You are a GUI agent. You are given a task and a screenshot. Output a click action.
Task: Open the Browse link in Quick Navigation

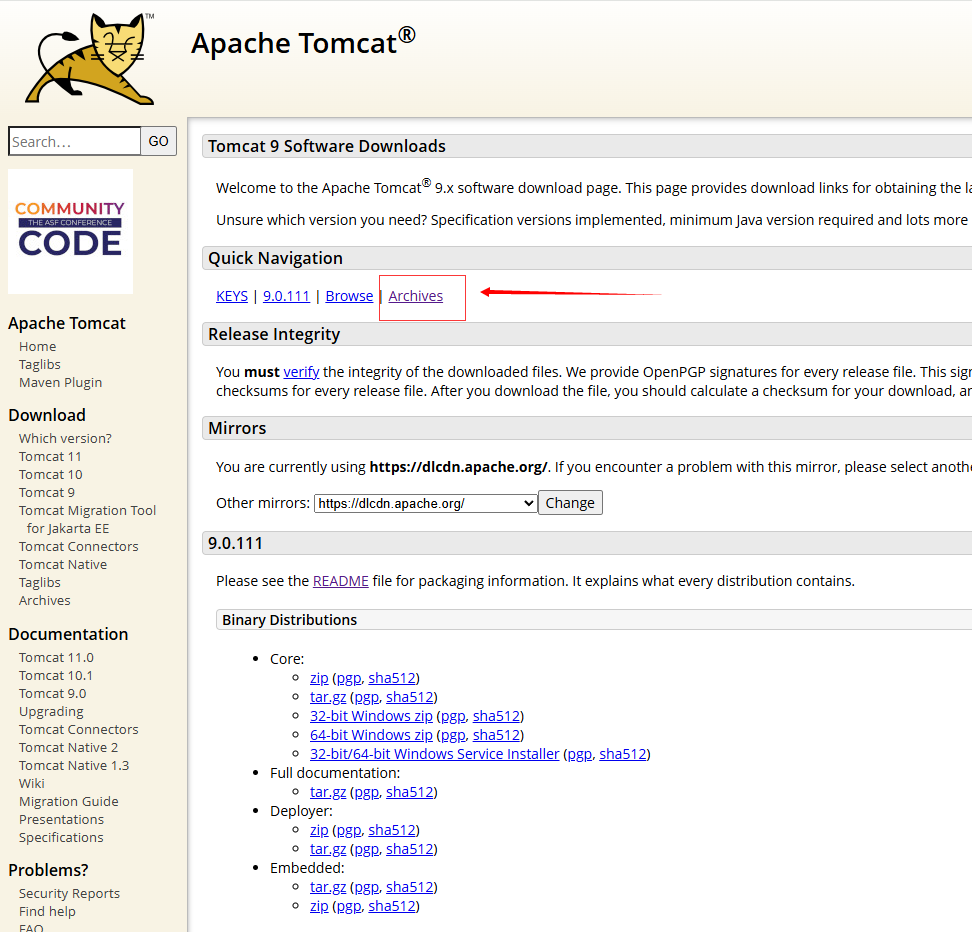[350, 296]
